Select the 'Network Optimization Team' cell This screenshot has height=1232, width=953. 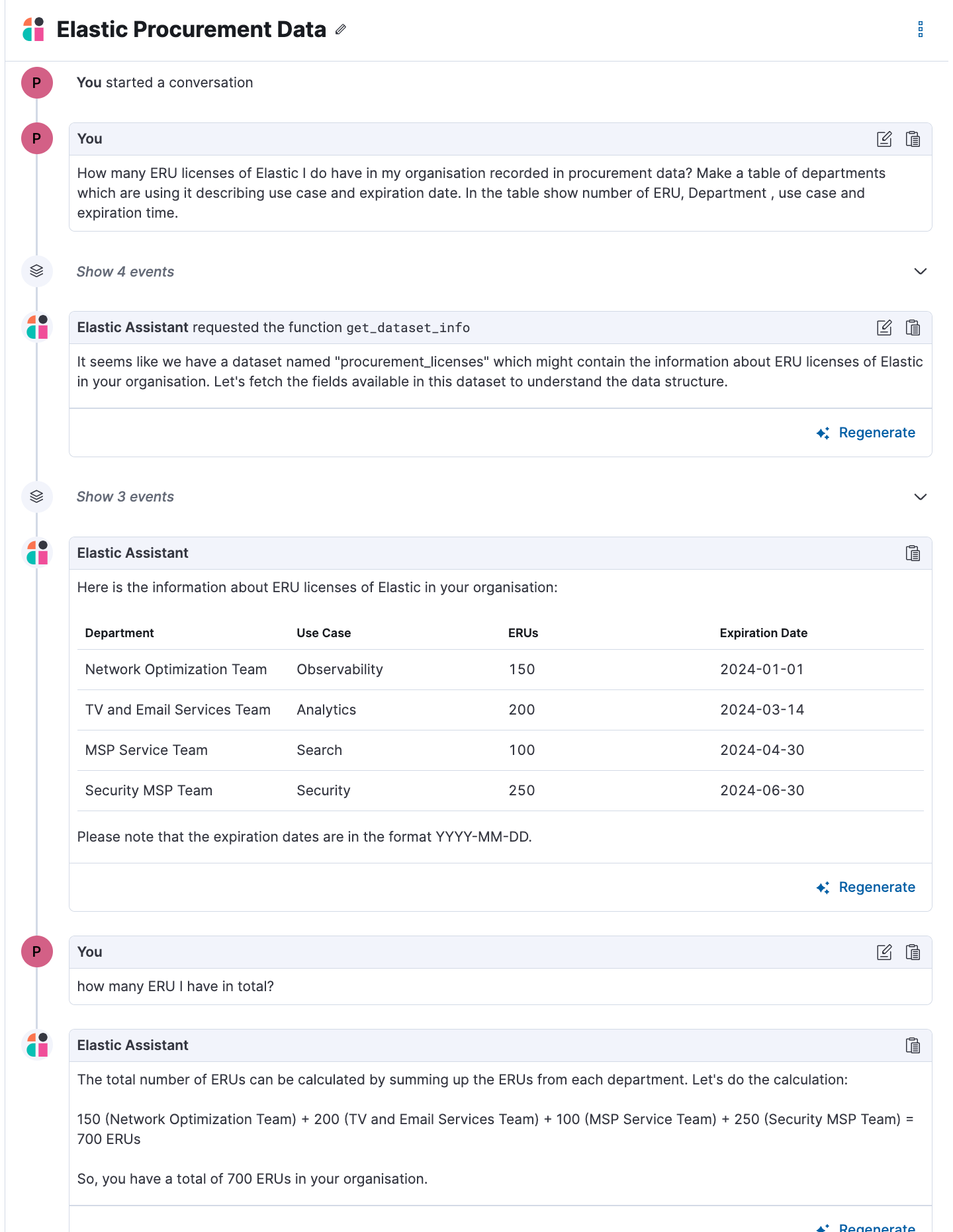point(176,670)
